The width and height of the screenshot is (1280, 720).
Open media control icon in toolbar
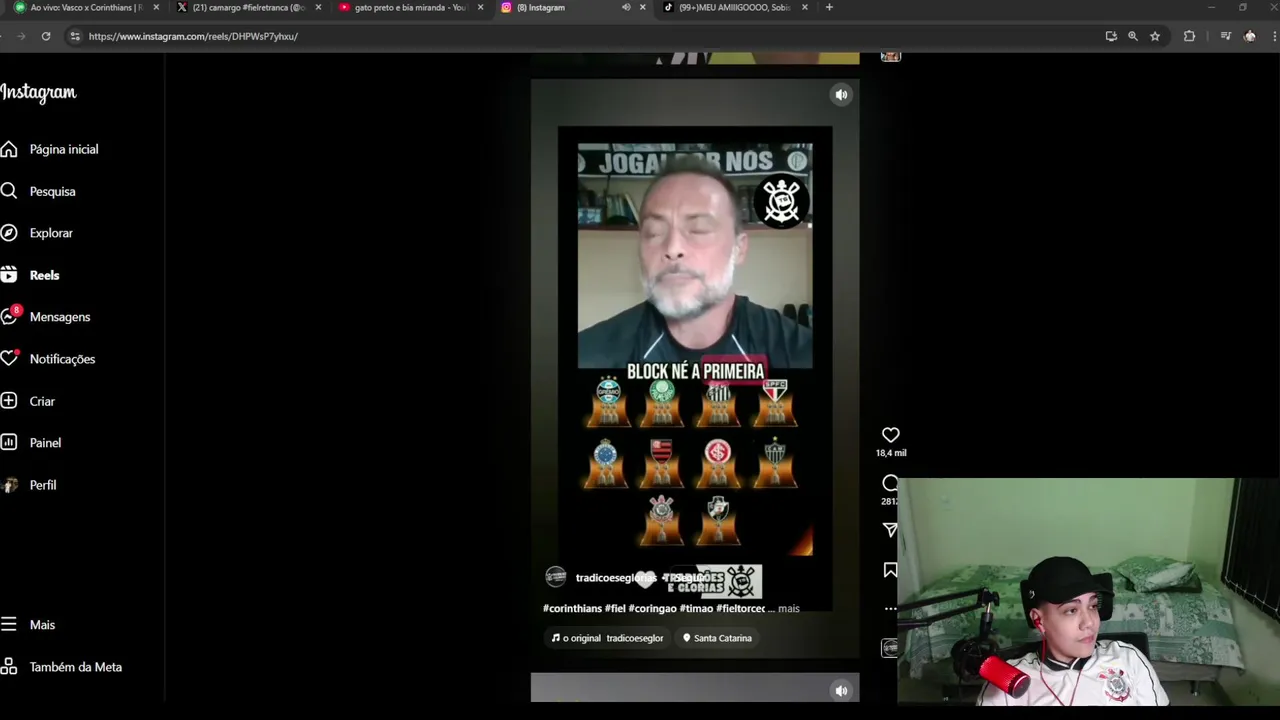click(1225, 36)
